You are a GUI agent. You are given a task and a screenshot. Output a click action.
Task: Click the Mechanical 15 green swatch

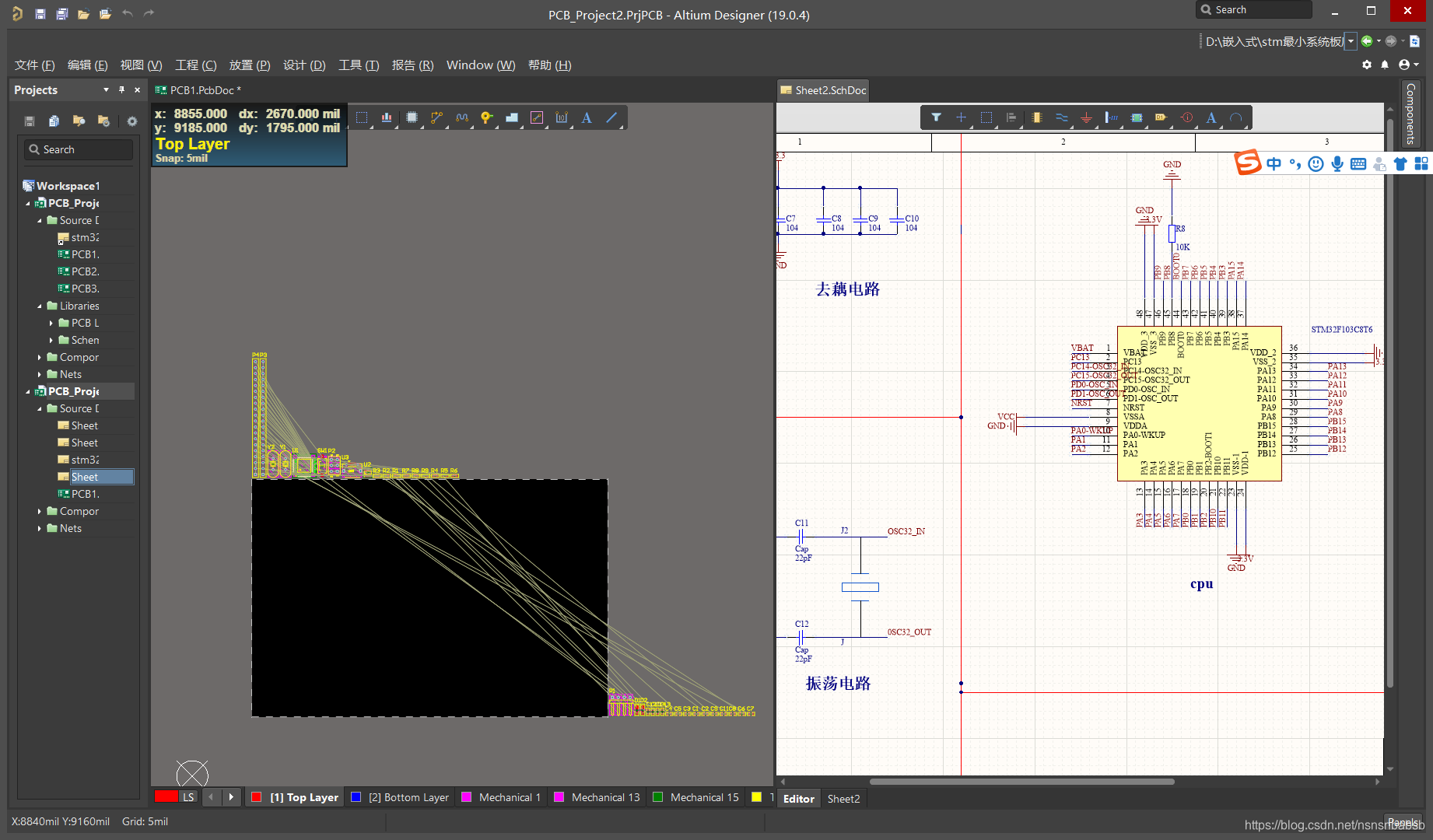click(657, 797)
